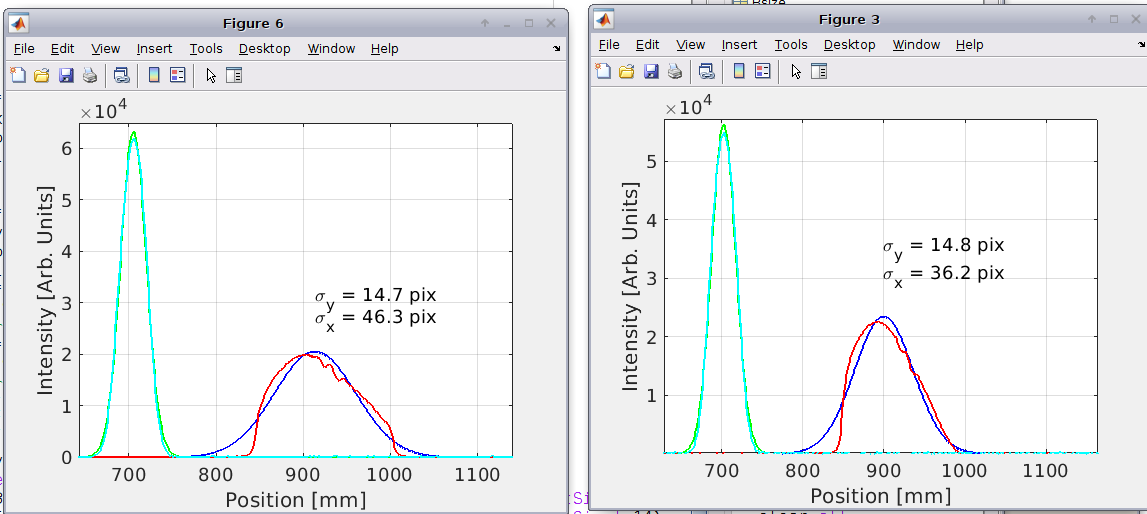
Task: Save Figure 3 using the floppy disk icon
Action: (651, 71)
